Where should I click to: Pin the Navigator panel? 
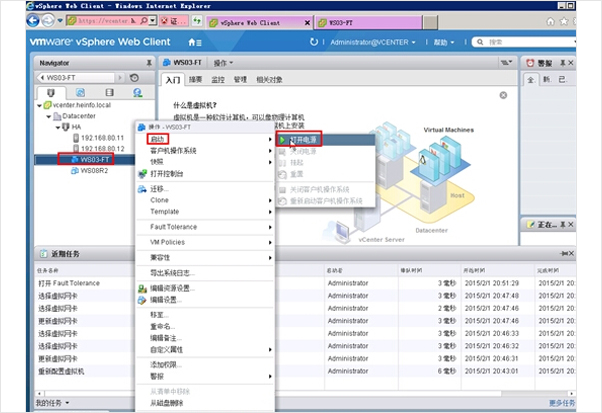tap(149, 63)
